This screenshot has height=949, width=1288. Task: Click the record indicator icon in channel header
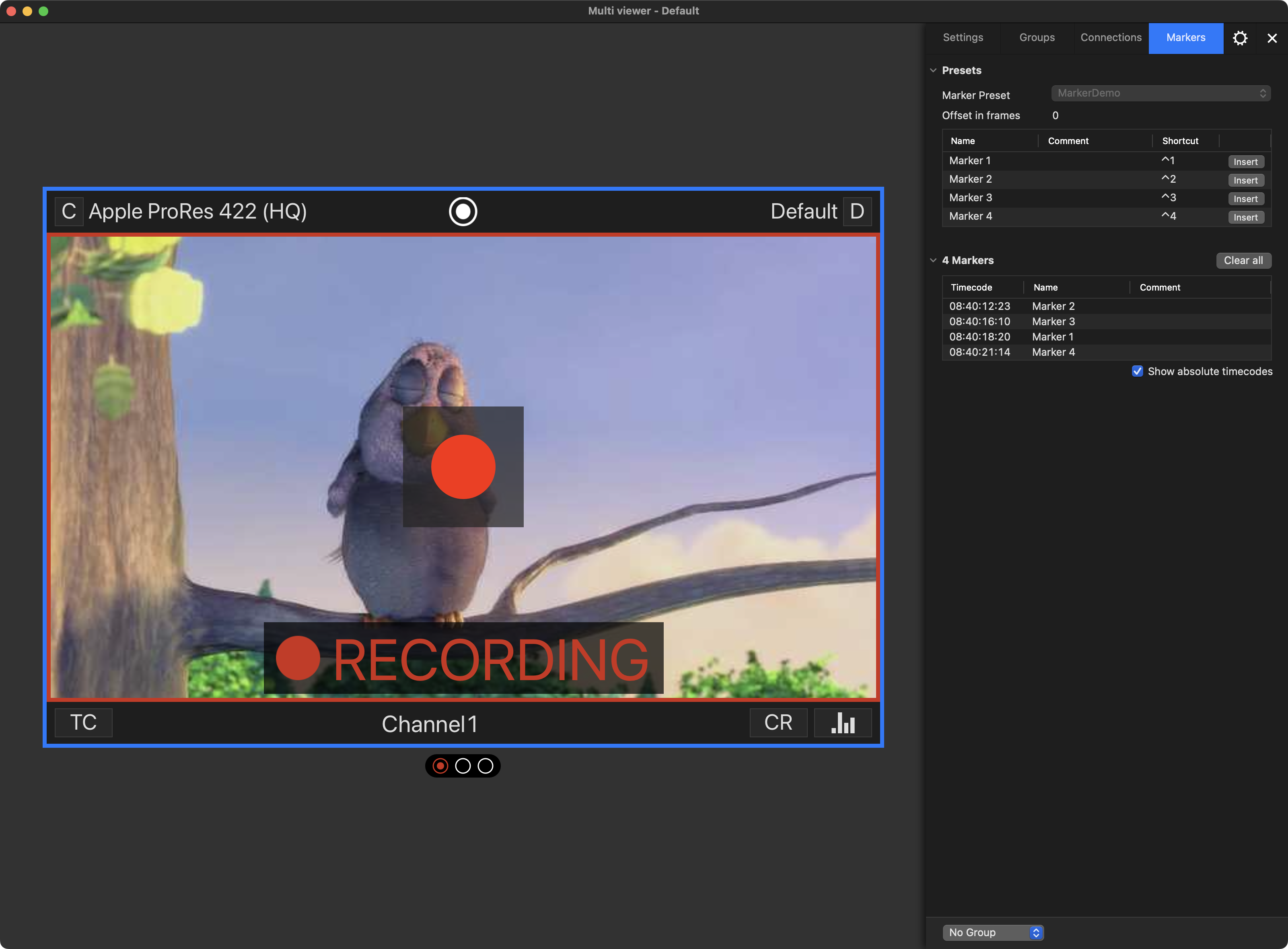(463, 211)
